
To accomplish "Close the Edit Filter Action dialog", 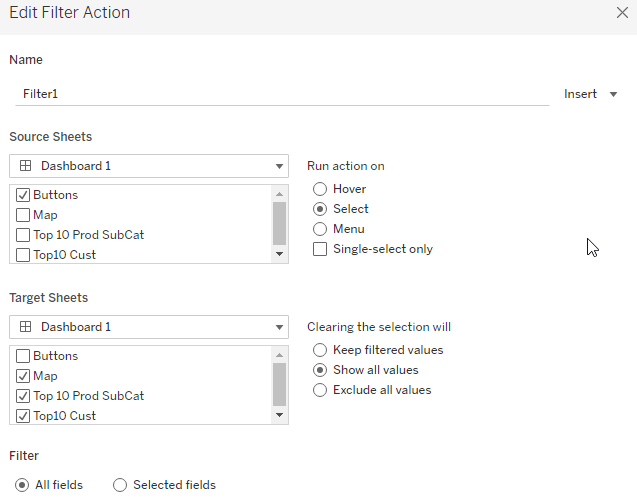I will (621, 14).
